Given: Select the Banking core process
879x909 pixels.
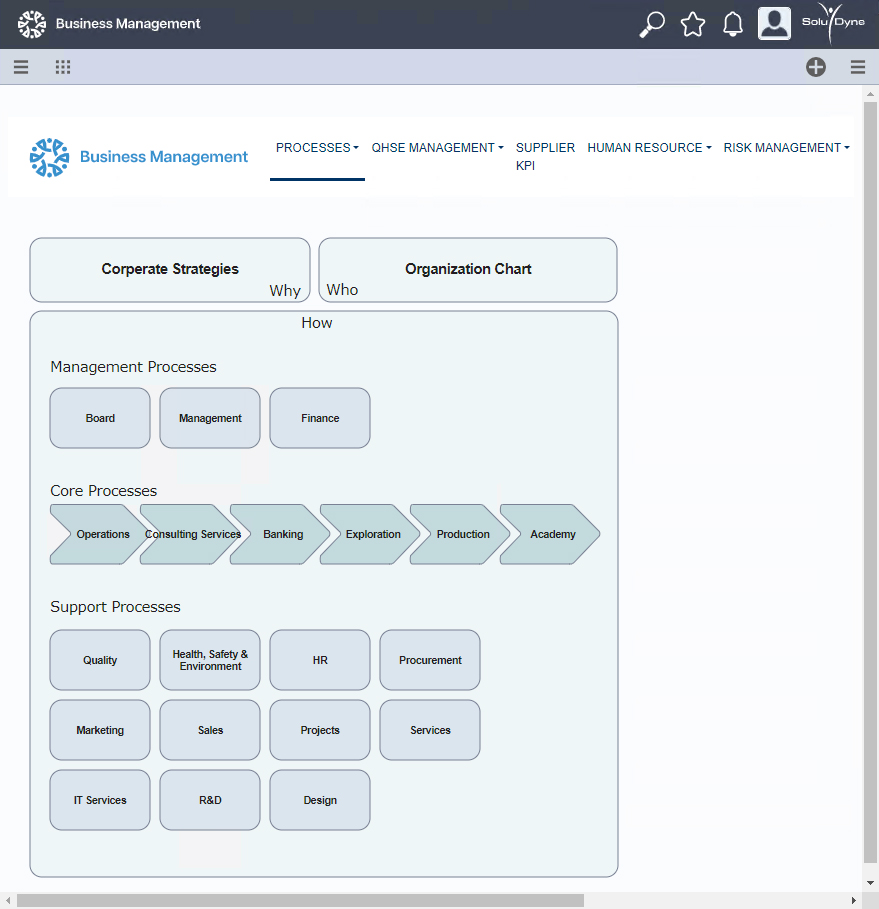Looking at the screenshot, I should click(x=281, y=534).
